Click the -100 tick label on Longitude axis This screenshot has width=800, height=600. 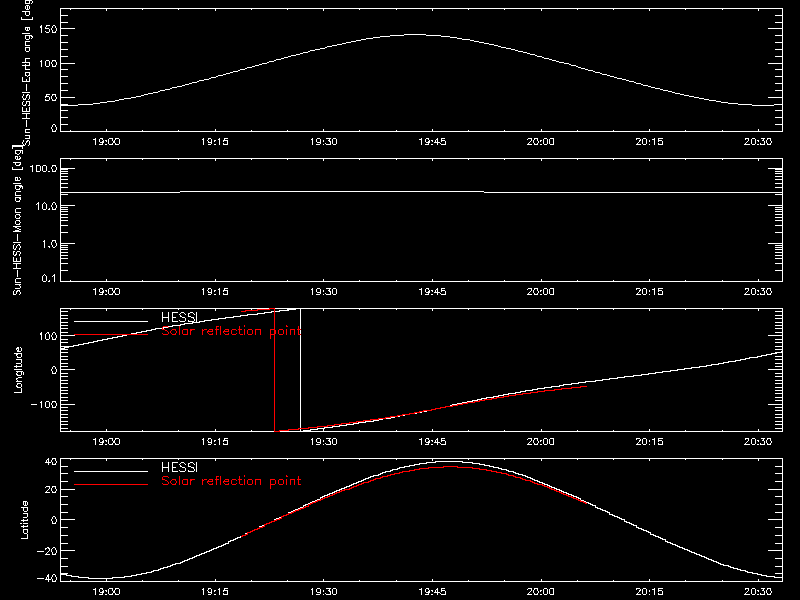click(x=44, y=405)
